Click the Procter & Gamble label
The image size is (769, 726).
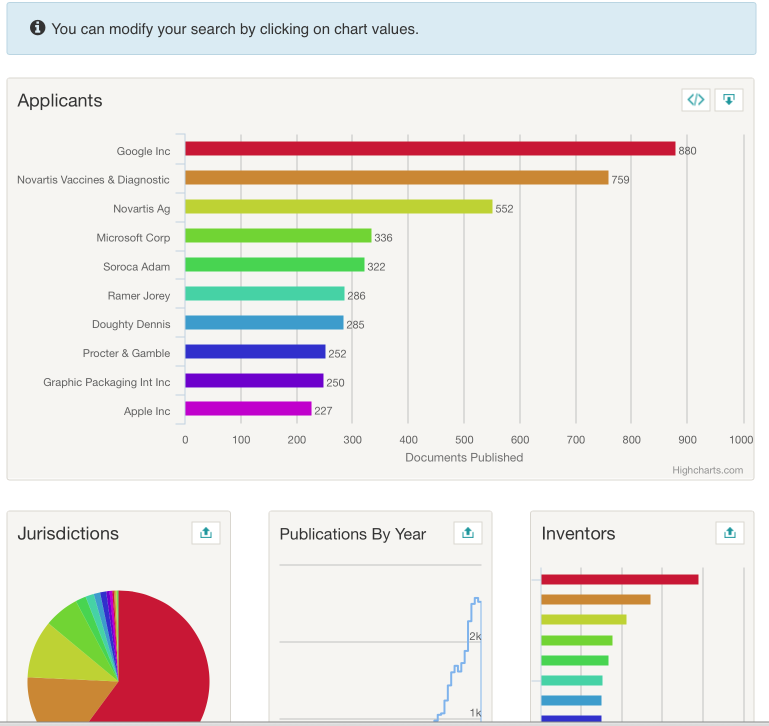pos(126,353)
